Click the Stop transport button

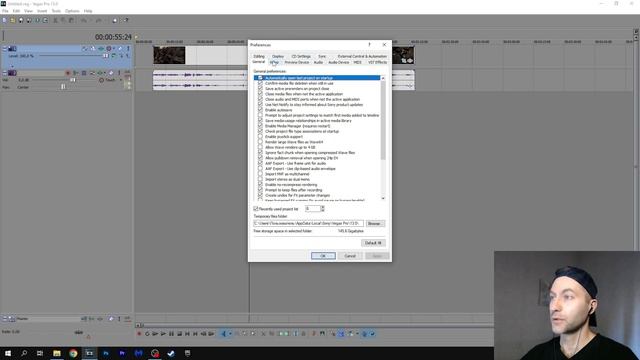tap(179, 334)
